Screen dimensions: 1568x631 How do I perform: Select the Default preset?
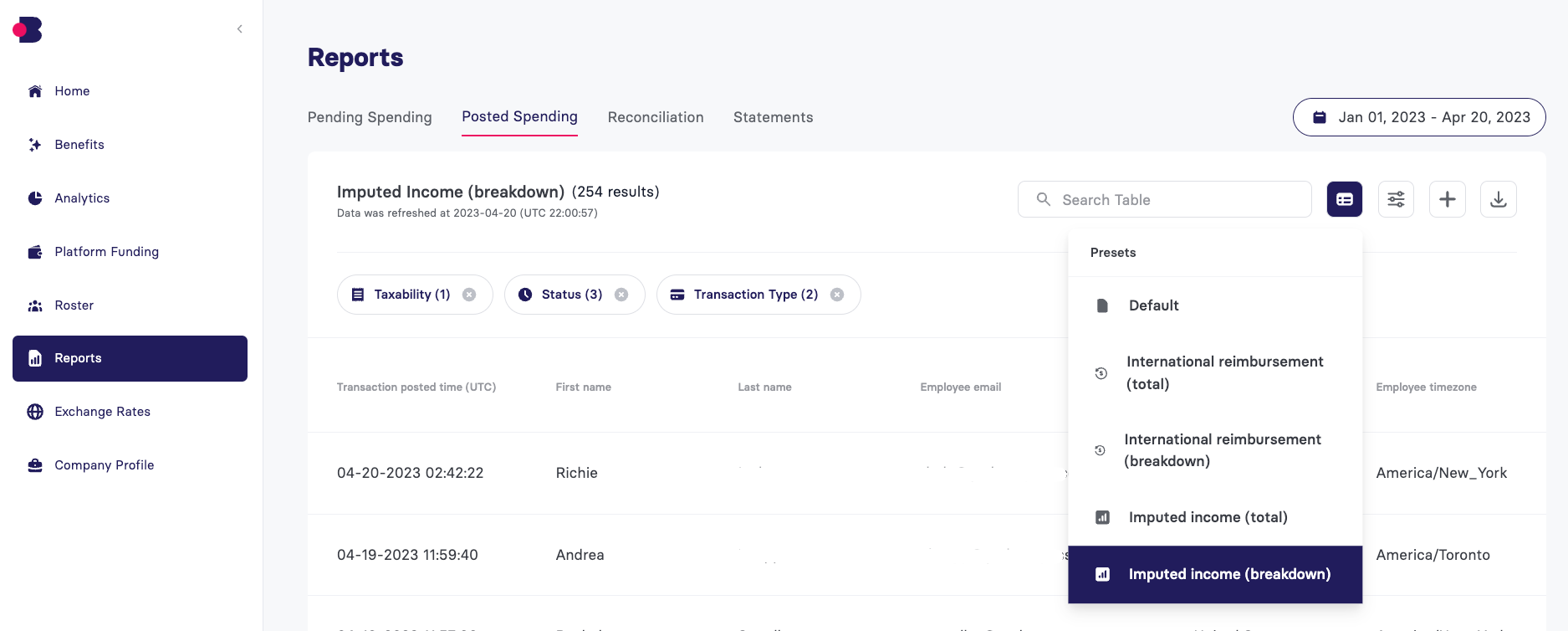[x=1215, y=305]
